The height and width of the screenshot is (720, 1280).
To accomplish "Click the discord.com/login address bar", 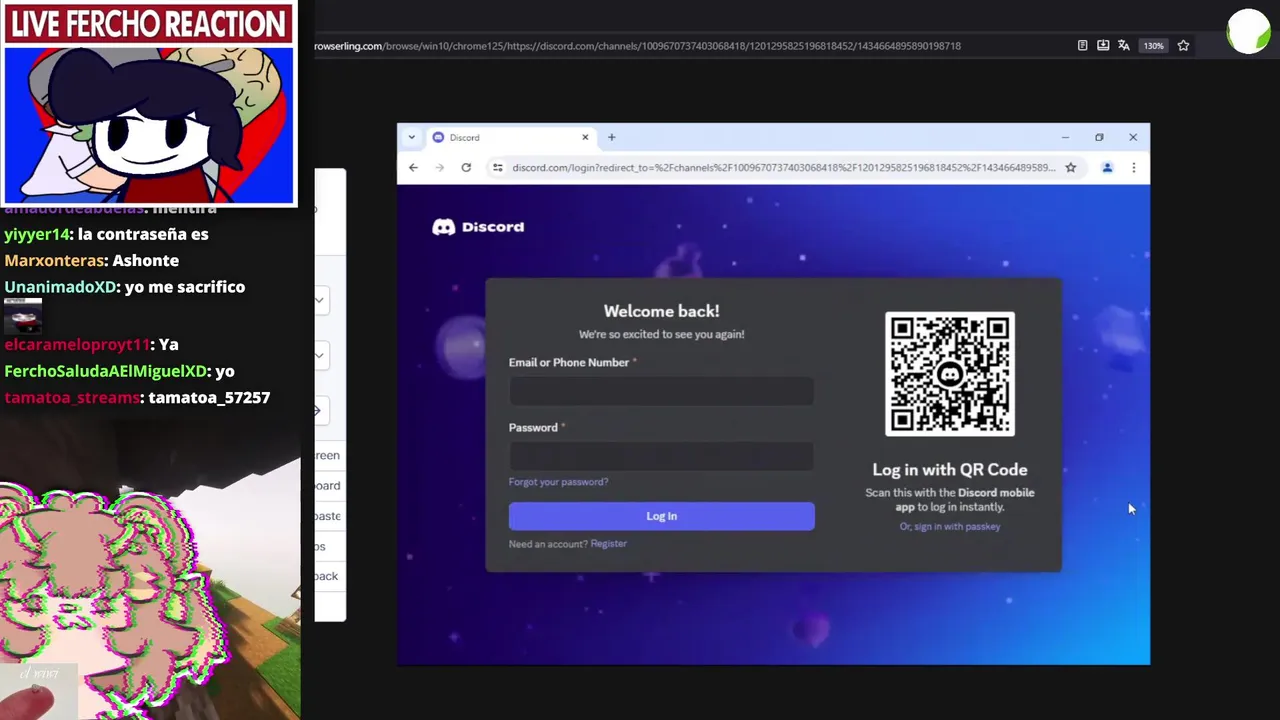I will pyautogui.click(x=783, y=167).
